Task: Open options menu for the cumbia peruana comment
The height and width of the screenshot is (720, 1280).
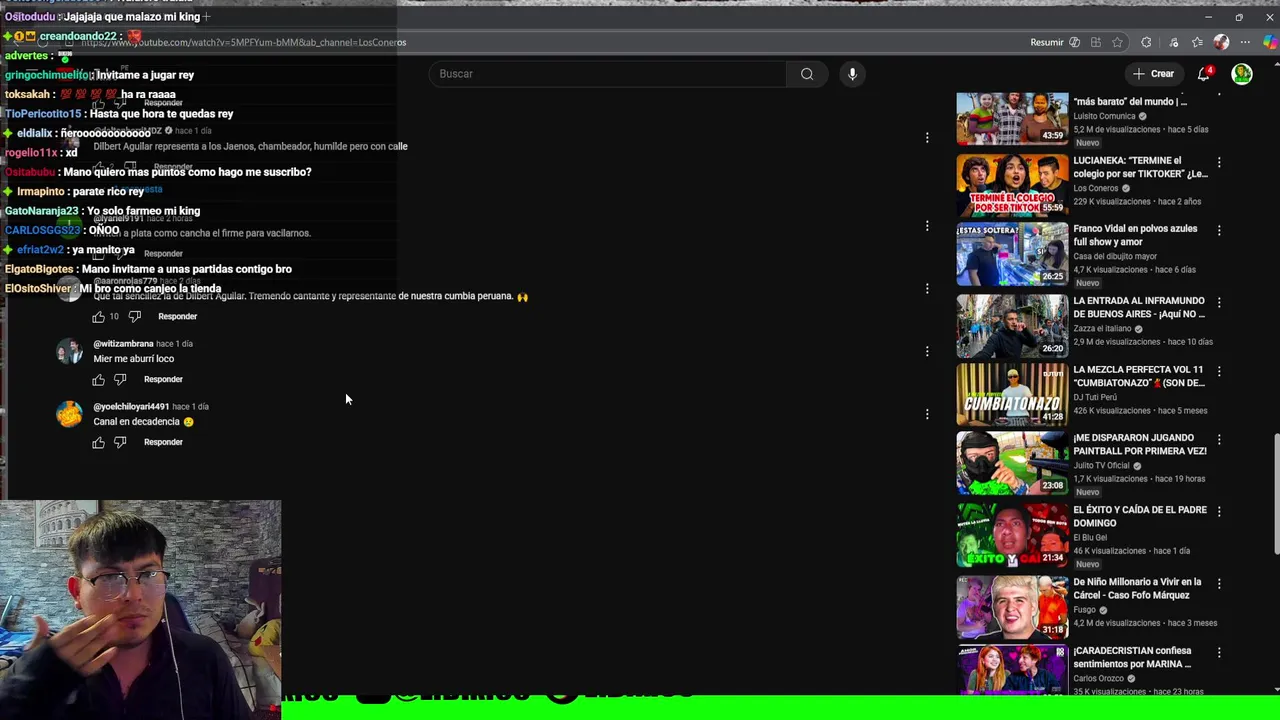Action: pos(927,288)
